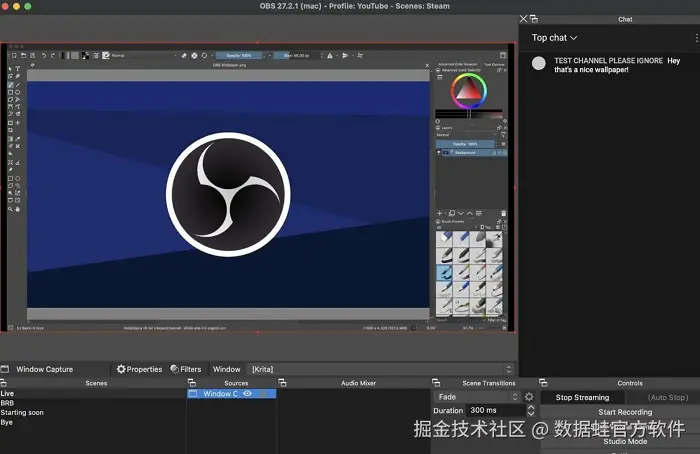Pop out the Controls dock
Screen dimensions: 700x454
click(x=543, y=383)
